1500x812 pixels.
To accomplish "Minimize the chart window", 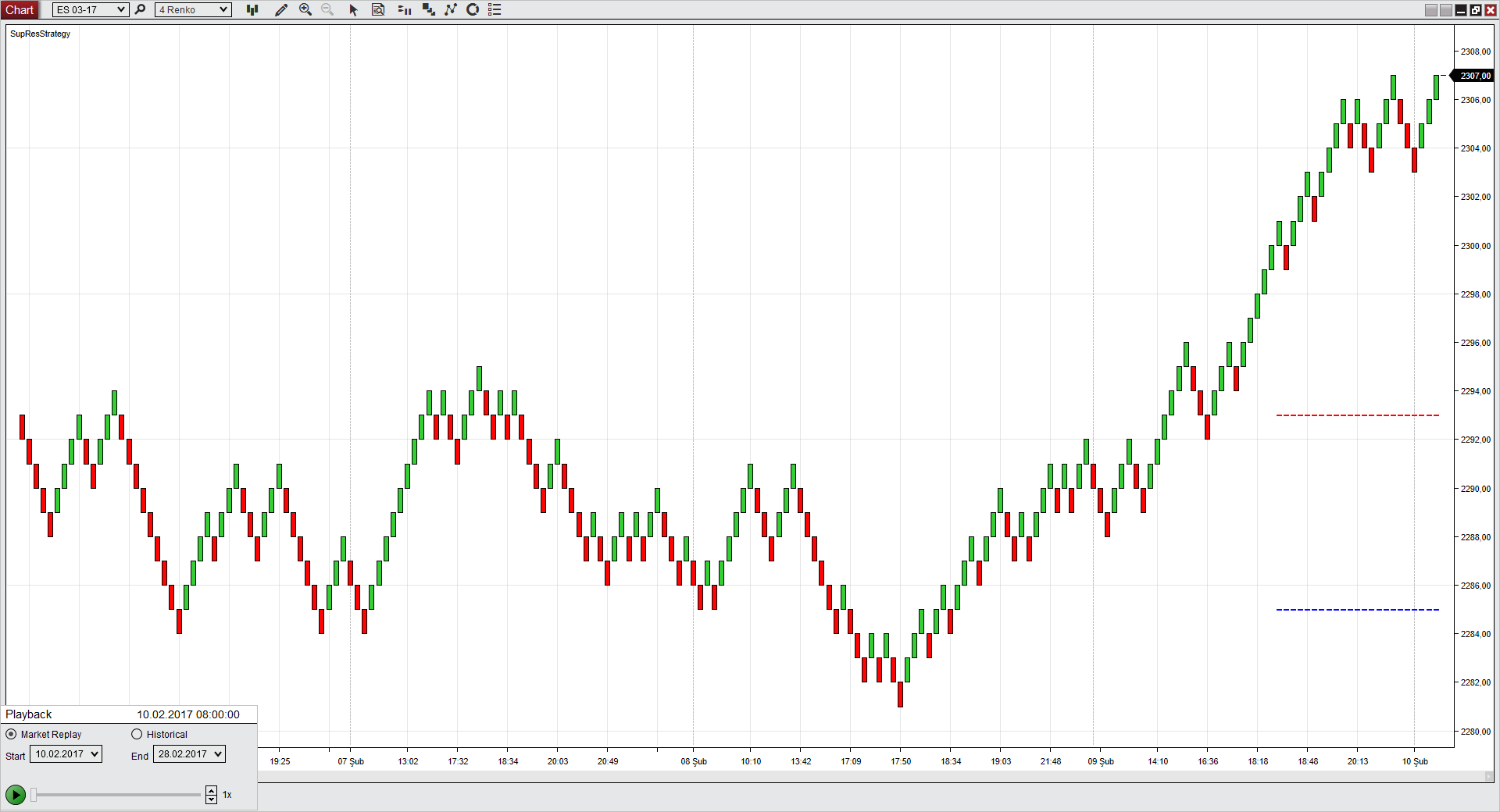I will pos(1461,9).
